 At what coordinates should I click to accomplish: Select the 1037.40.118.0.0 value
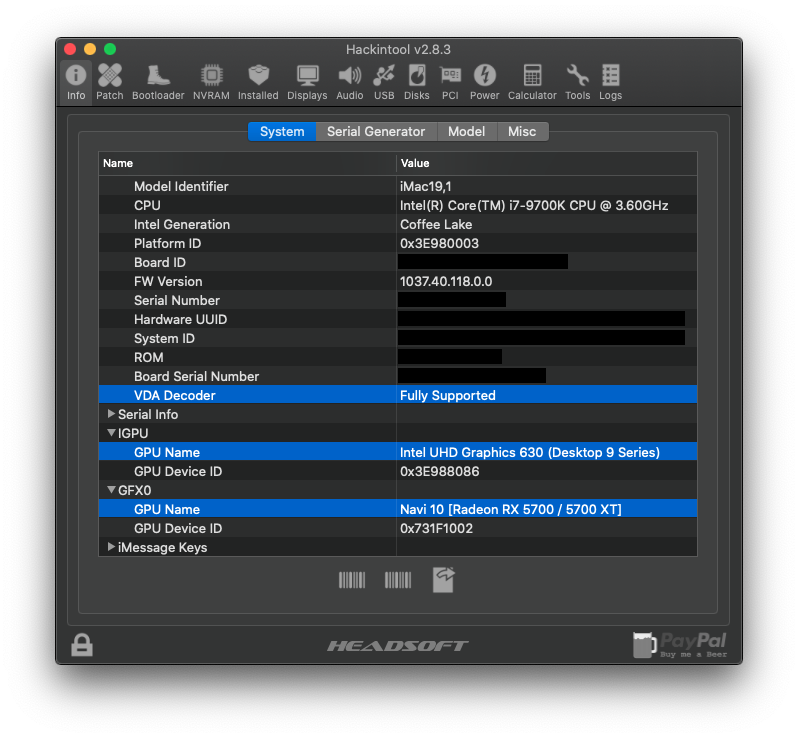pyautogui.click(x=446, y=281)
